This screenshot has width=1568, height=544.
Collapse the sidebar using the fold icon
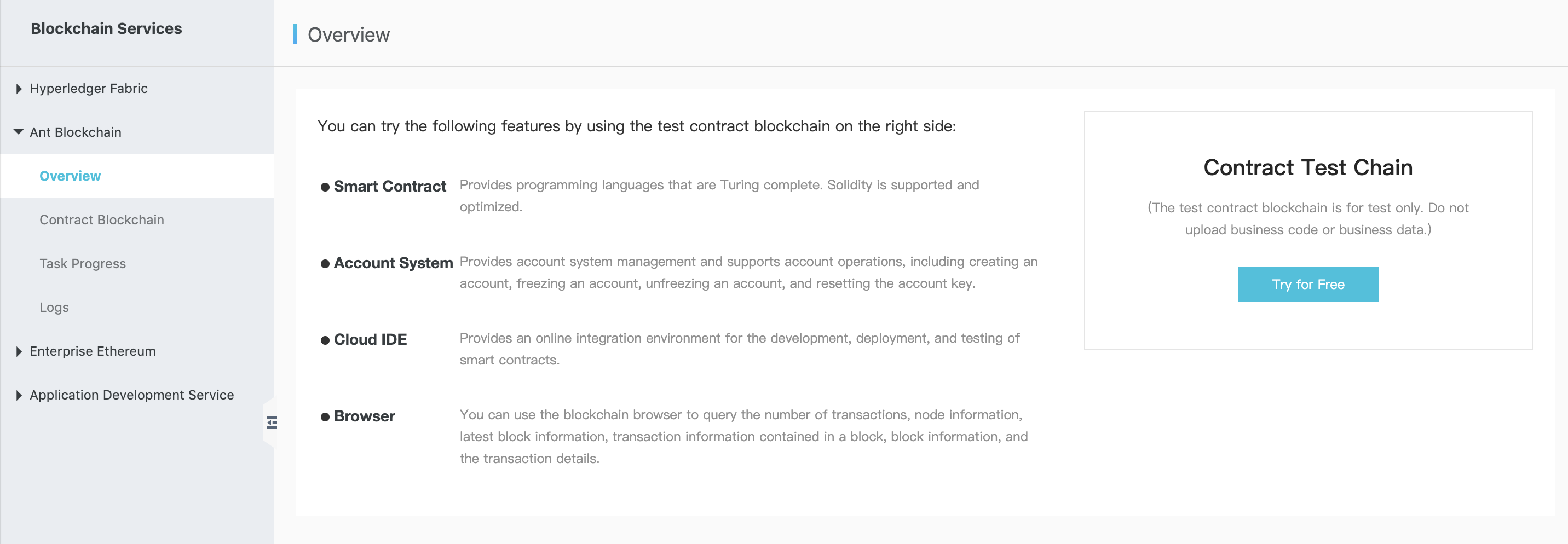click(x=272, y=423)
